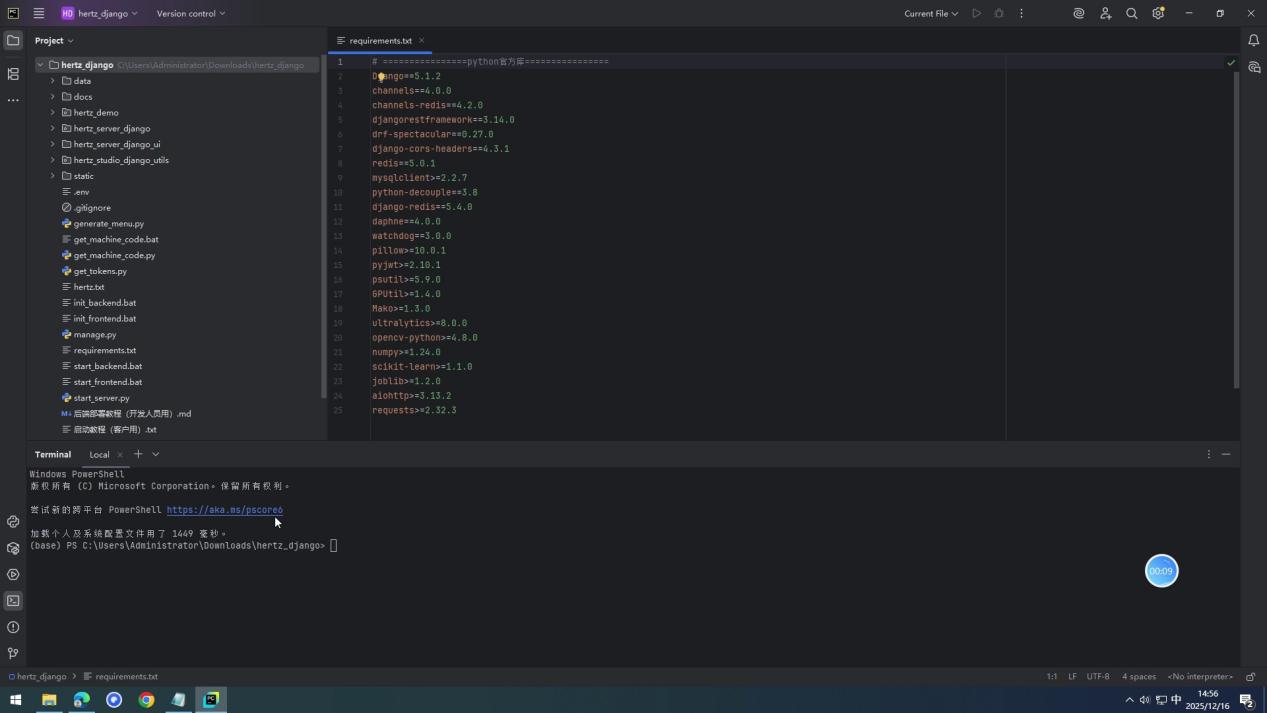
Task: Open the AI Assistant icon
Action: (x=1078, y=13)
